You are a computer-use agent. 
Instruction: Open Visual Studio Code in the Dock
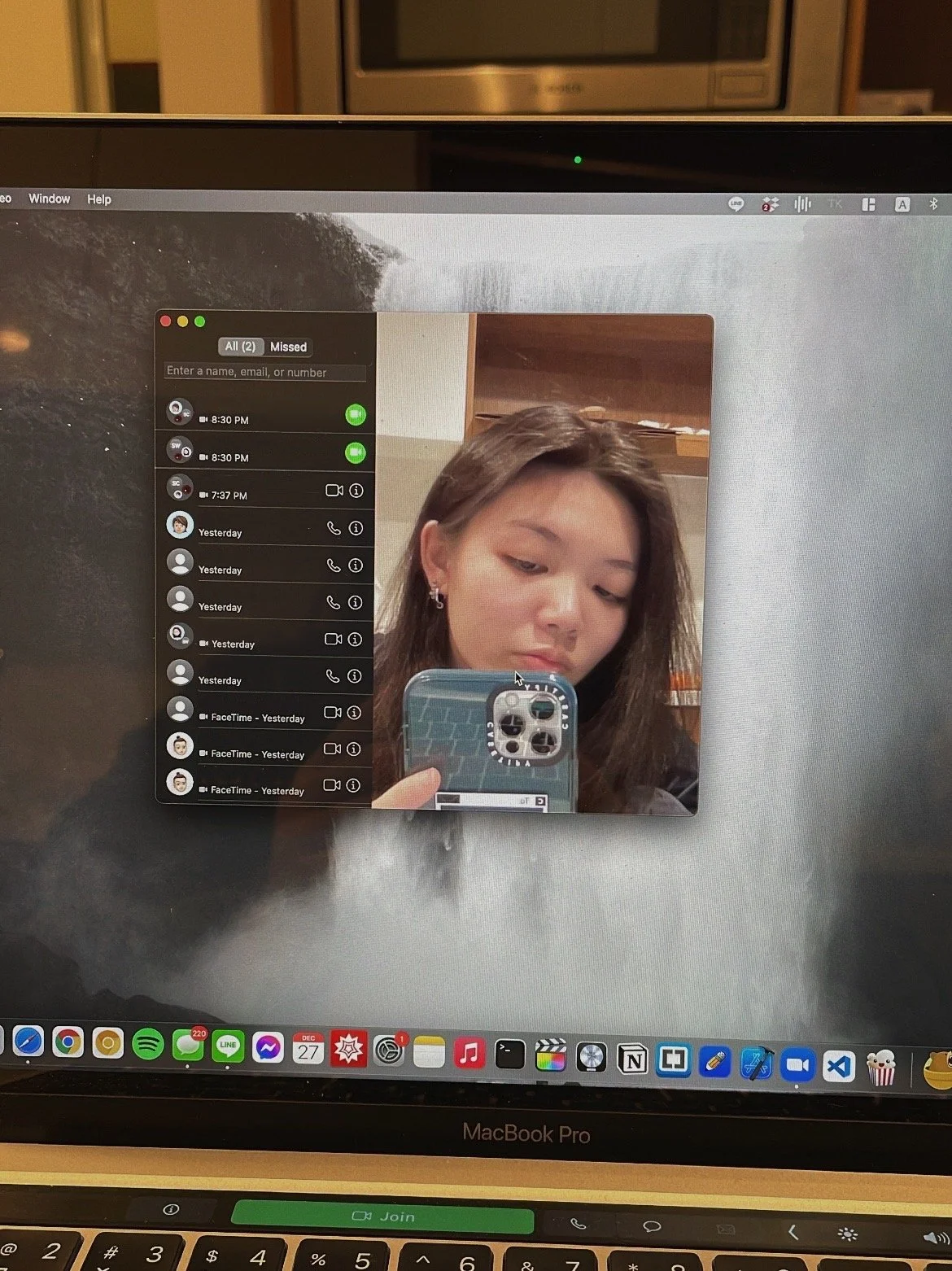pyautogui.click(x=839, y=1067)
